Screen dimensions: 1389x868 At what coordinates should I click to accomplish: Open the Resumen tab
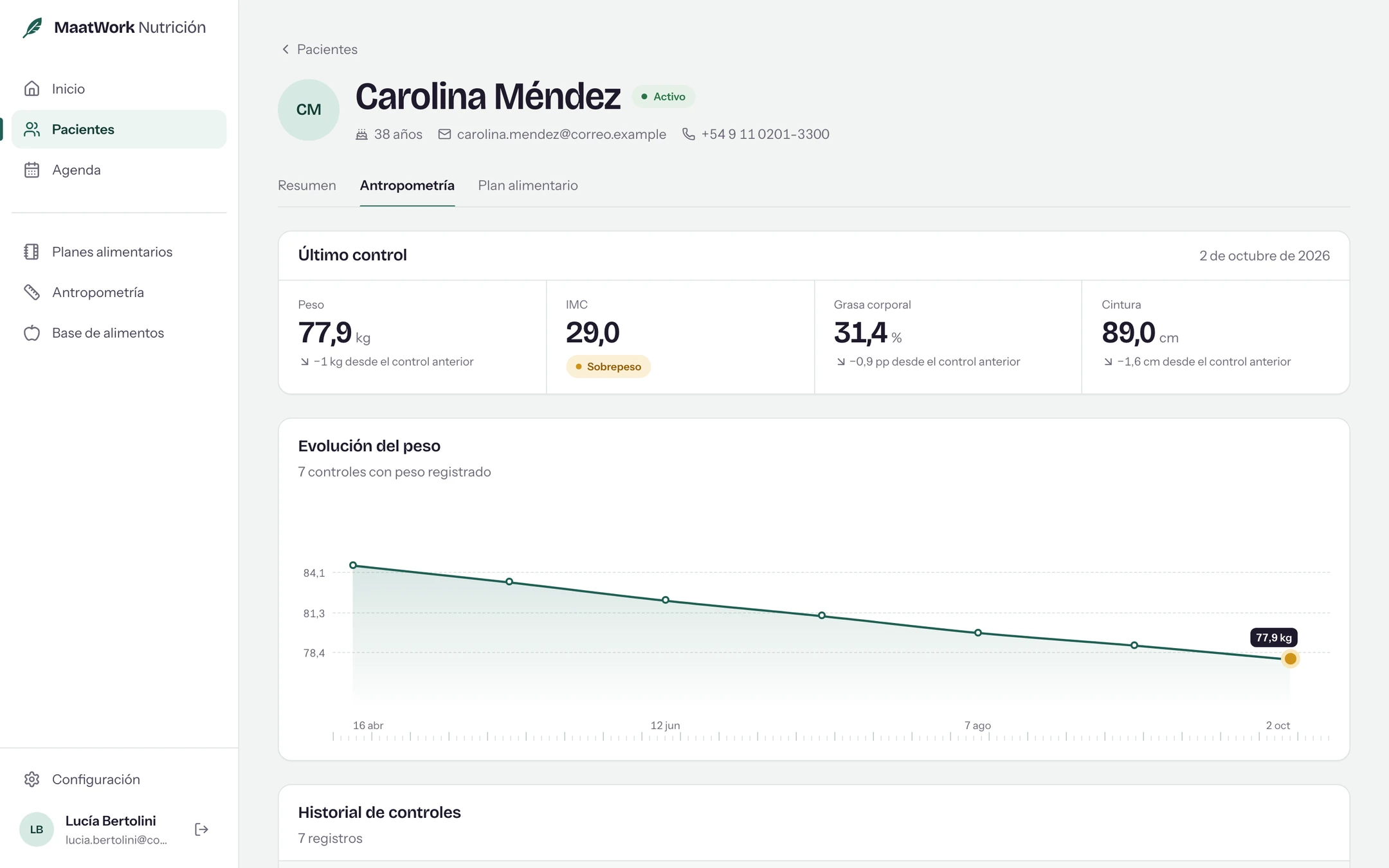coord(307,185)
